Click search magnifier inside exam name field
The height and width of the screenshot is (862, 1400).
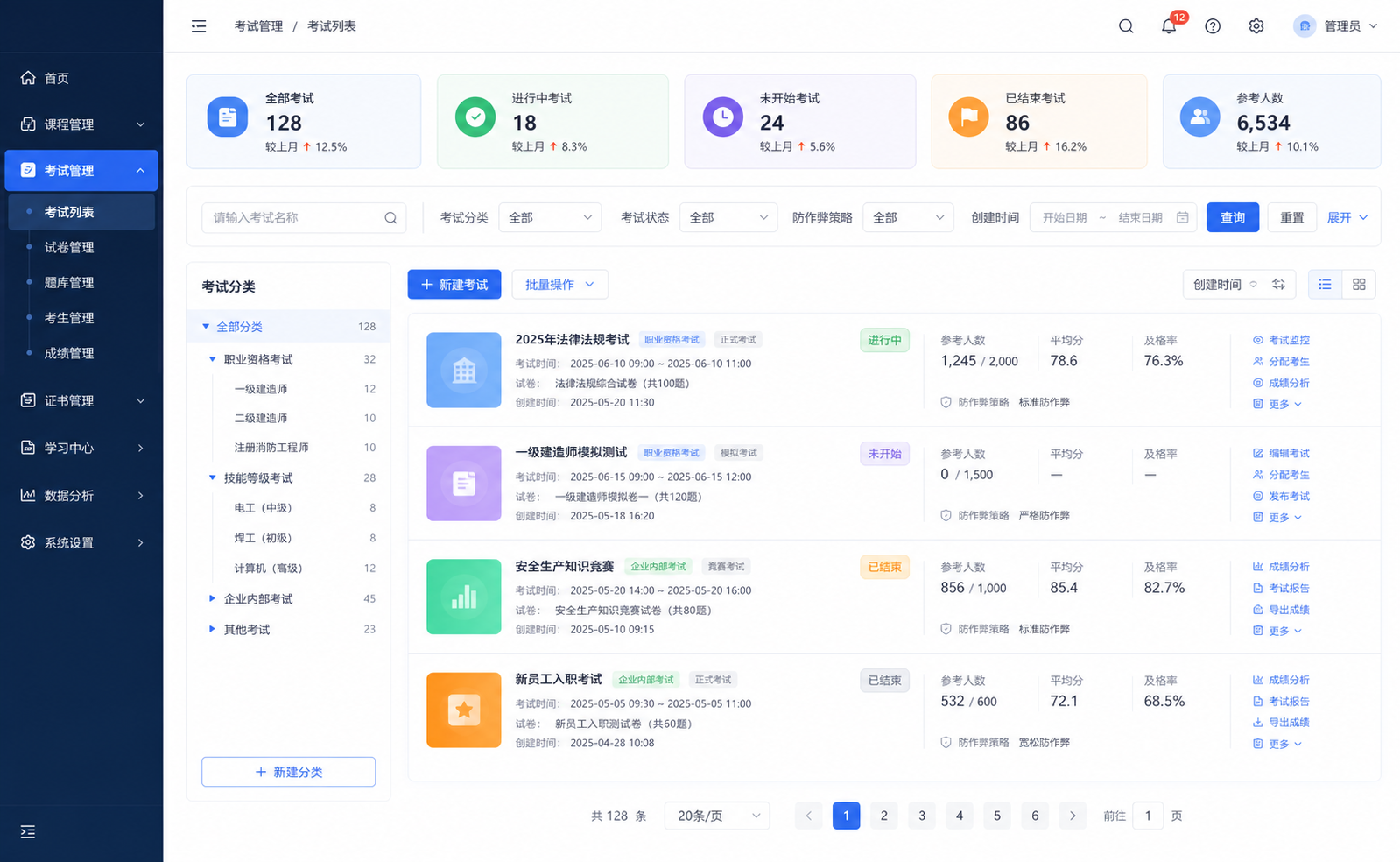point(390,218)
